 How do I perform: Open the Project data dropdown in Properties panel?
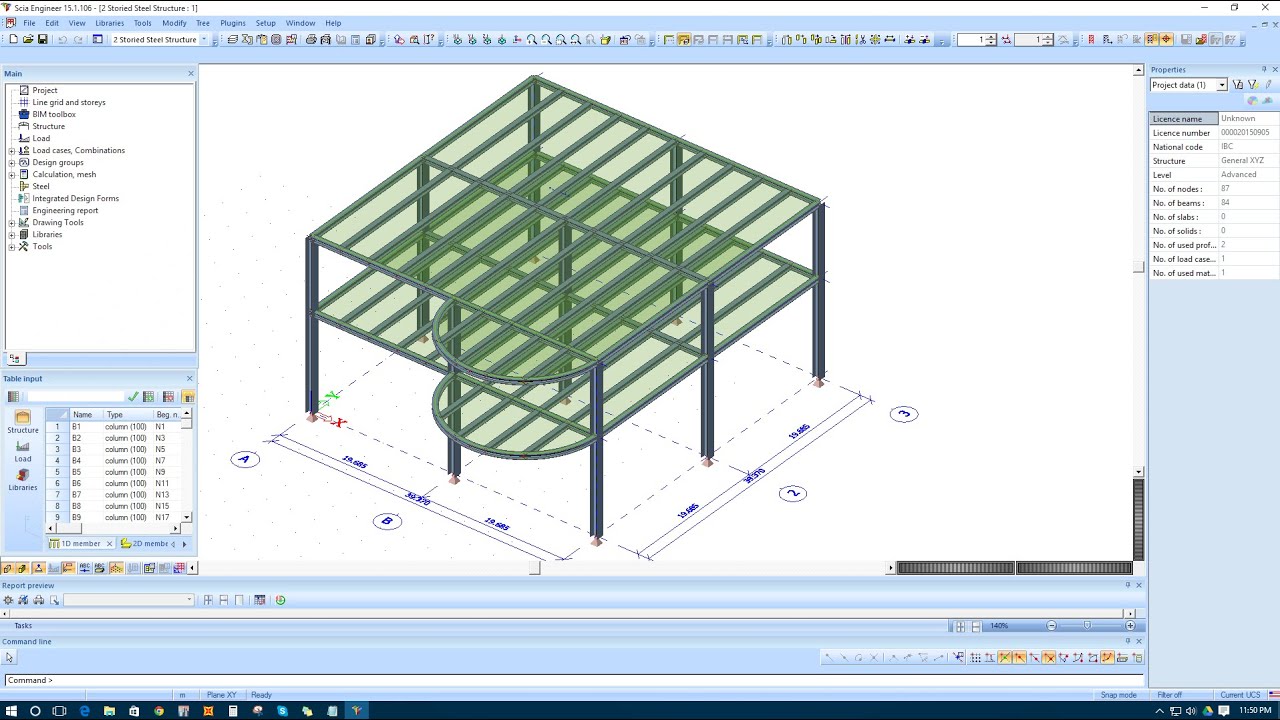[x=1221, y=84]
